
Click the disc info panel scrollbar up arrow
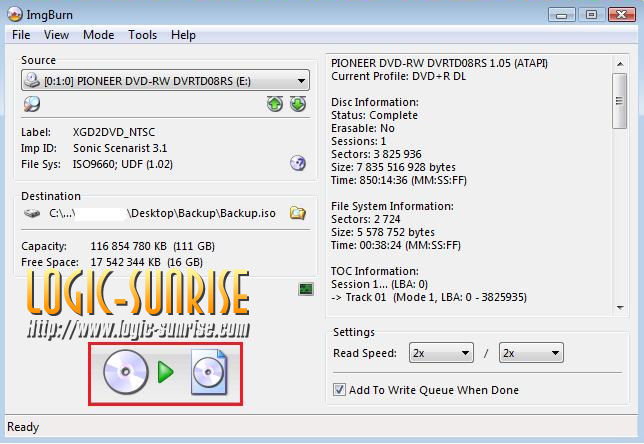(x=620, y=63)
